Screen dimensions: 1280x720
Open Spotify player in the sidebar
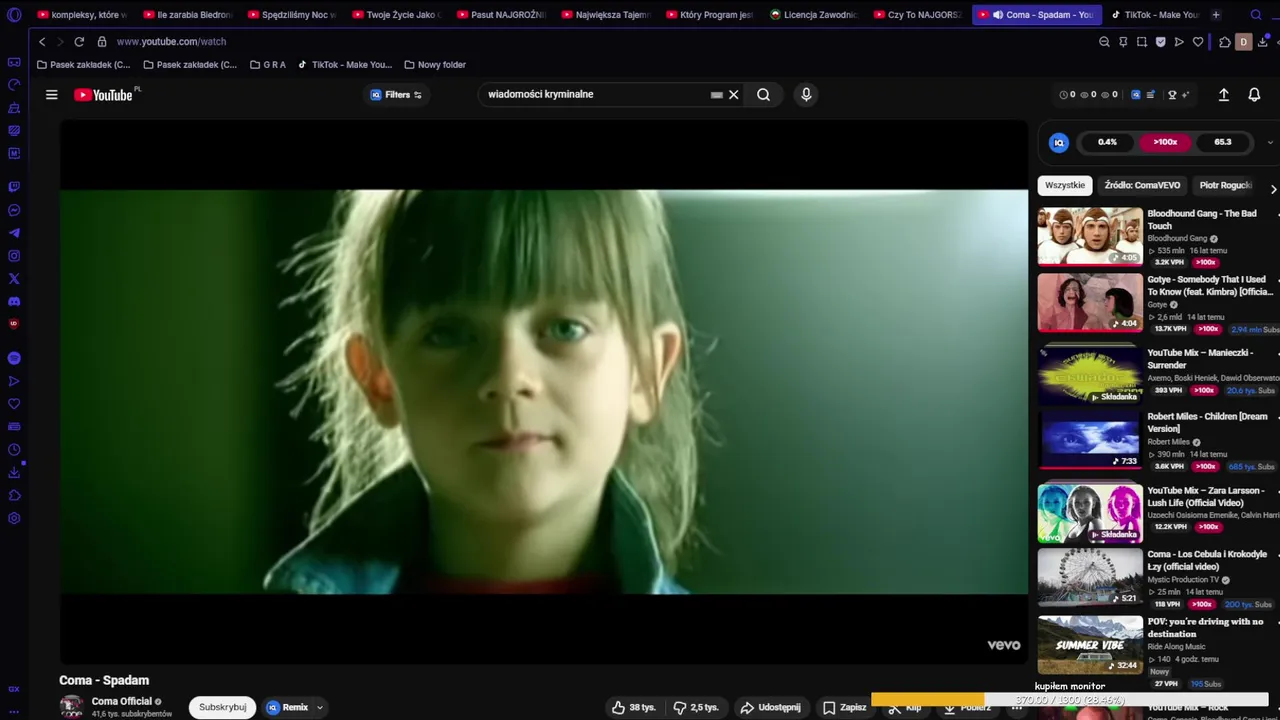coord(14,358)
